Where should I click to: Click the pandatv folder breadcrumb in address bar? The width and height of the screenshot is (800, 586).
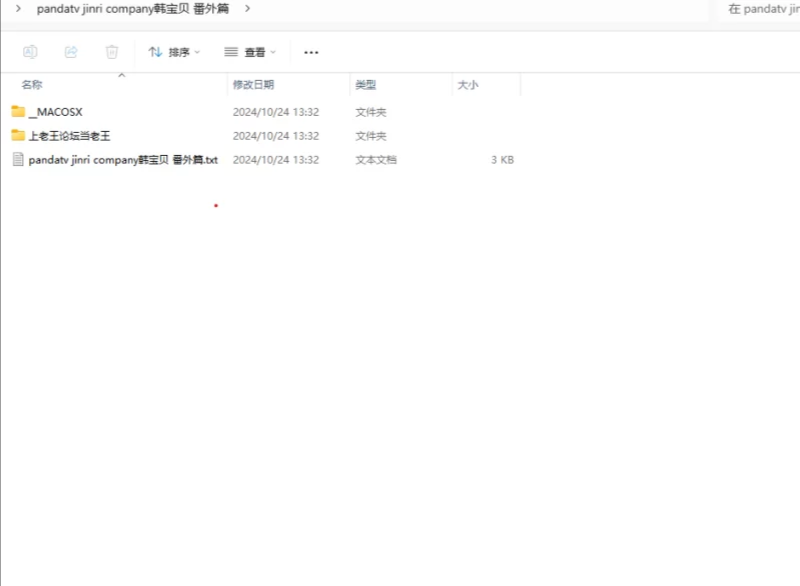click(x=132, y=9)
